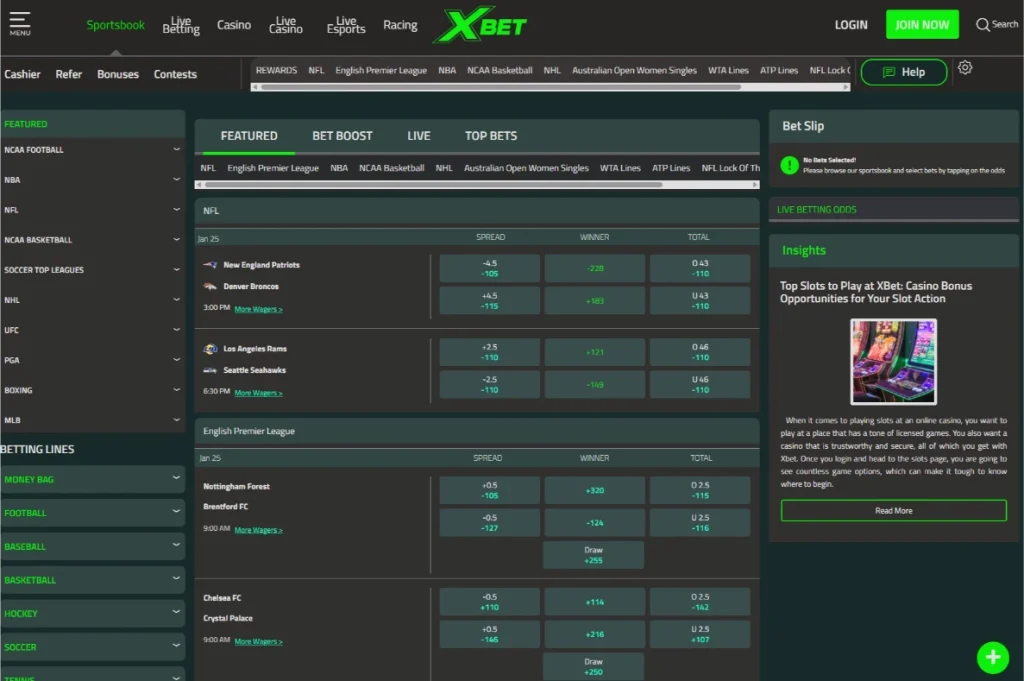Select Chelsea FC winner +114
The width and height of the screenshot is (1024, 681).
(x=594, y=602)
